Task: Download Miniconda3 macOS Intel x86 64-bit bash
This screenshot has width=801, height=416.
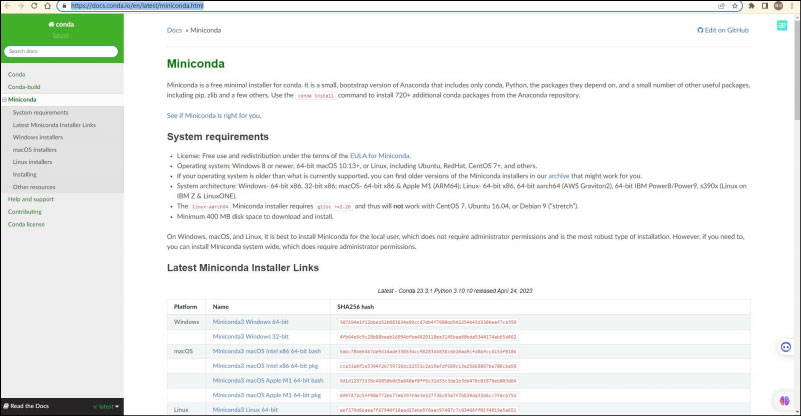Action: [x=267, y=351]
